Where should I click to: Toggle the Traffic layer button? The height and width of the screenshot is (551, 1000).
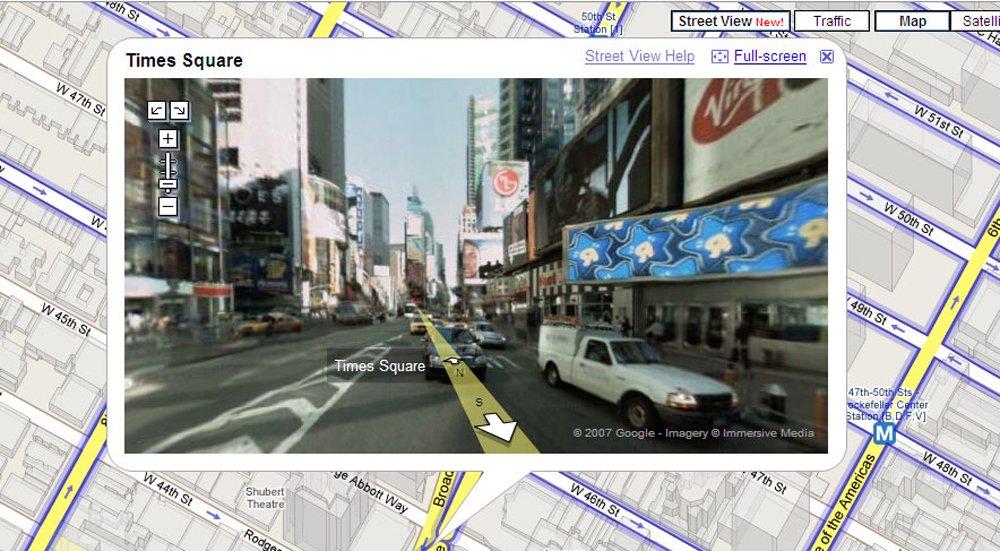pos(832,21)
